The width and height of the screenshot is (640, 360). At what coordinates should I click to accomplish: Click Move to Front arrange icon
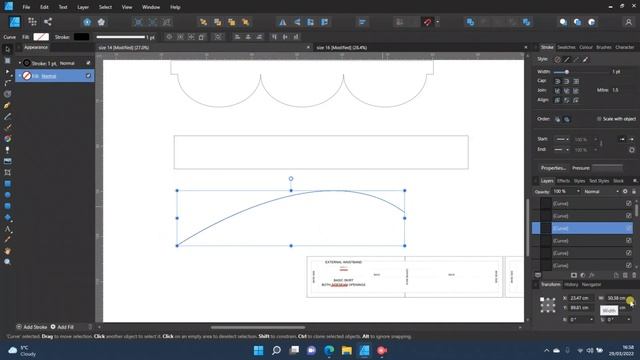245,22
